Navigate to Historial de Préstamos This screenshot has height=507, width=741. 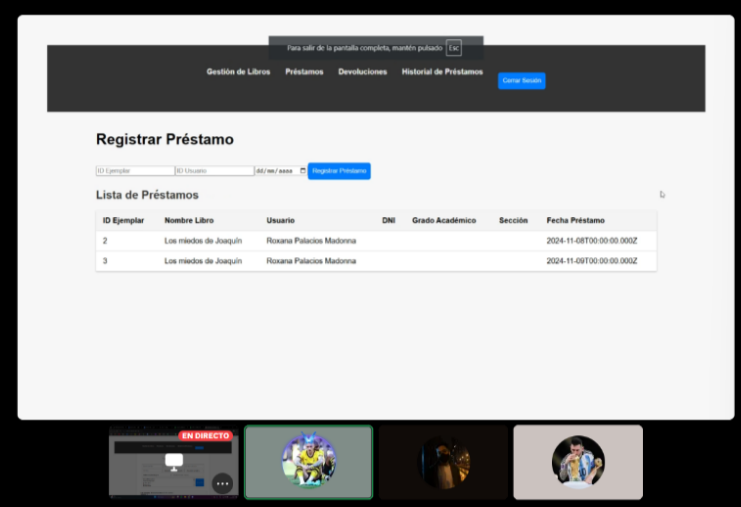(x=442, y=72)
